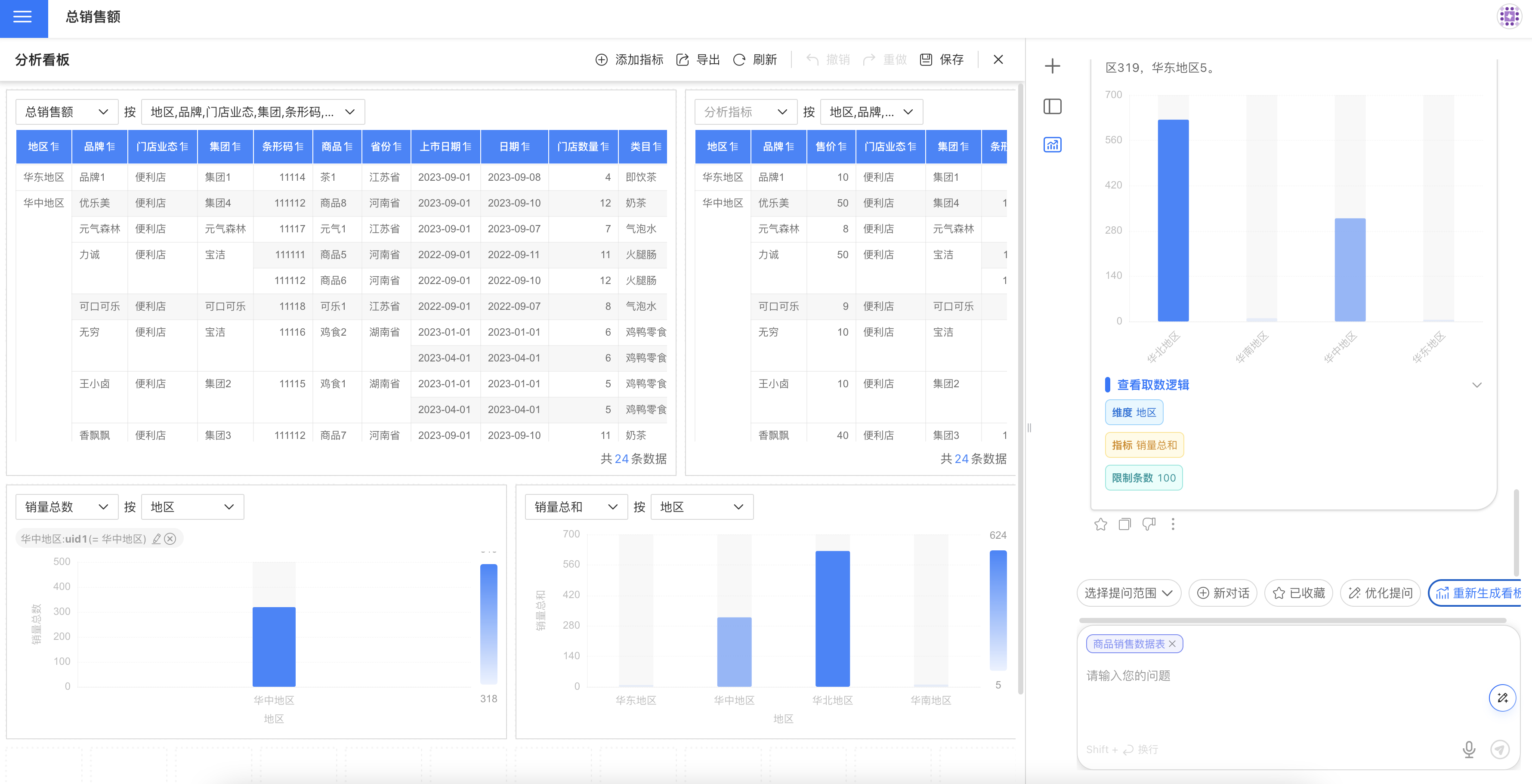Screen dimensions: 1532x784
Task: Open the dashboard chart icon in the sidebar
Action: point(1052,145)
